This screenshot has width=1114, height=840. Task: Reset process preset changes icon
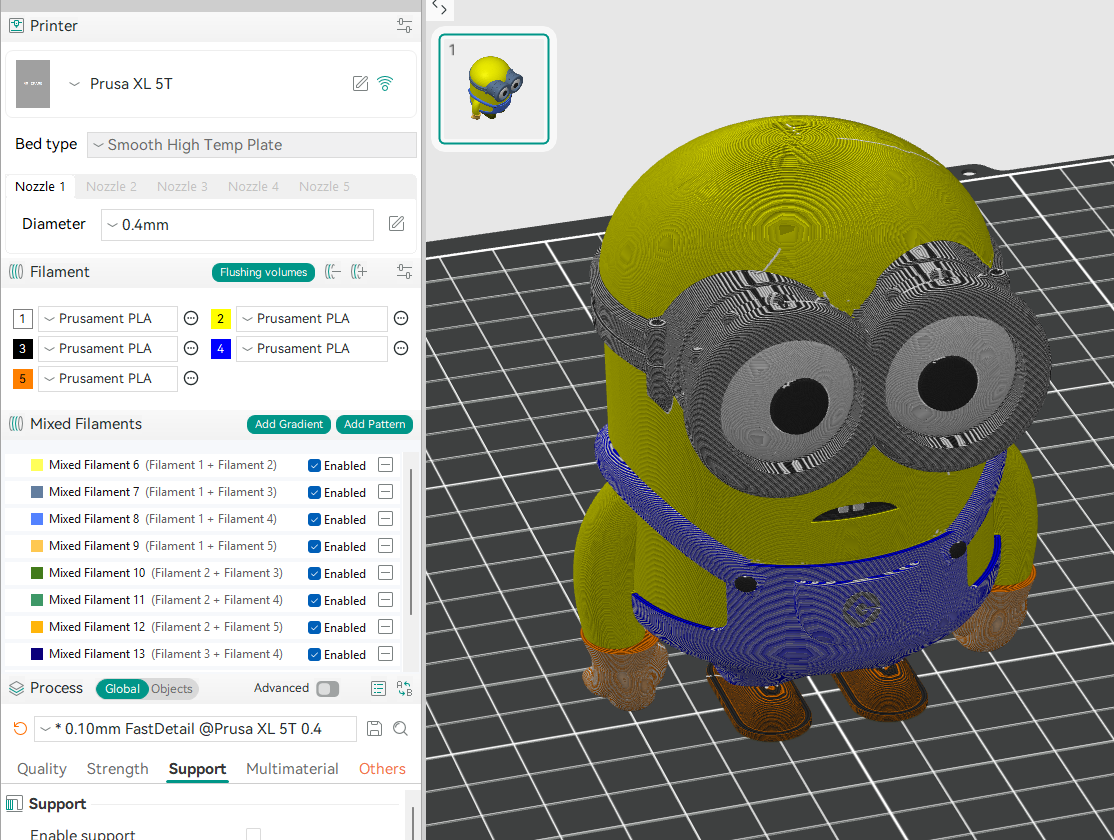[21, 728]
